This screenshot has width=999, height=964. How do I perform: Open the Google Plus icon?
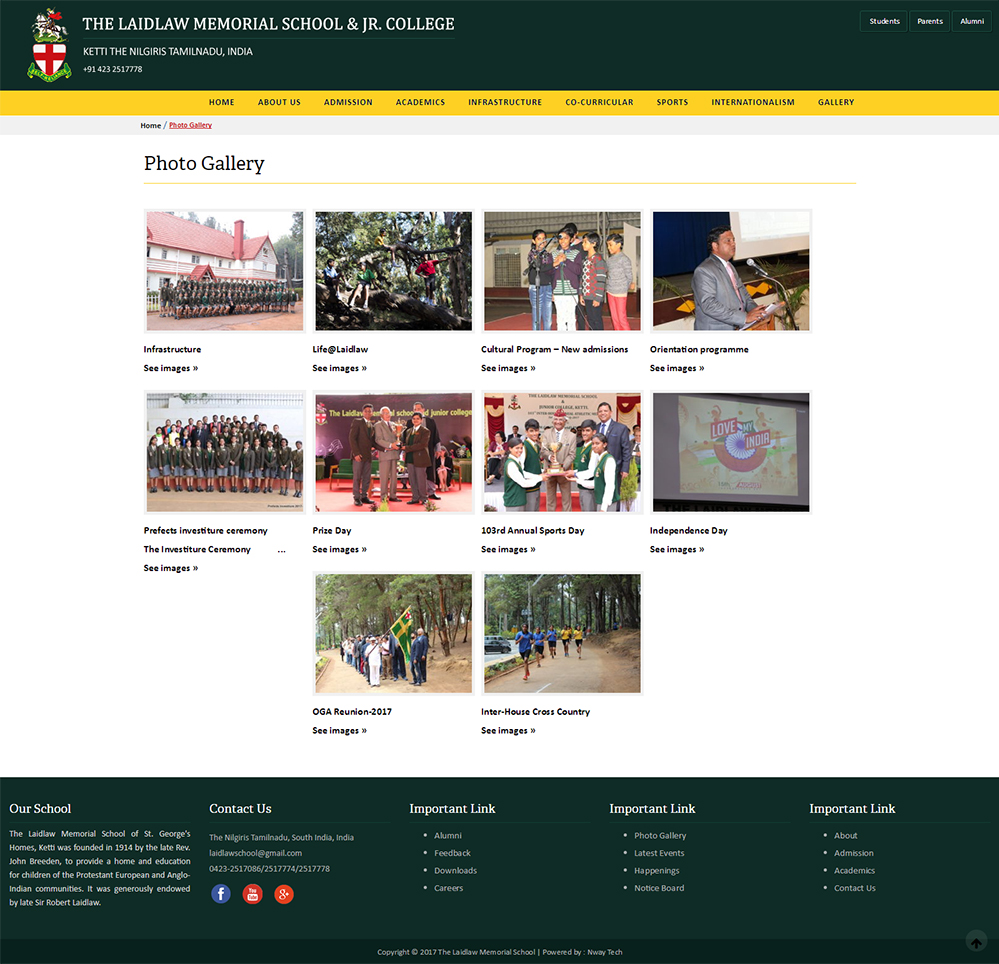tap(284, 894)
